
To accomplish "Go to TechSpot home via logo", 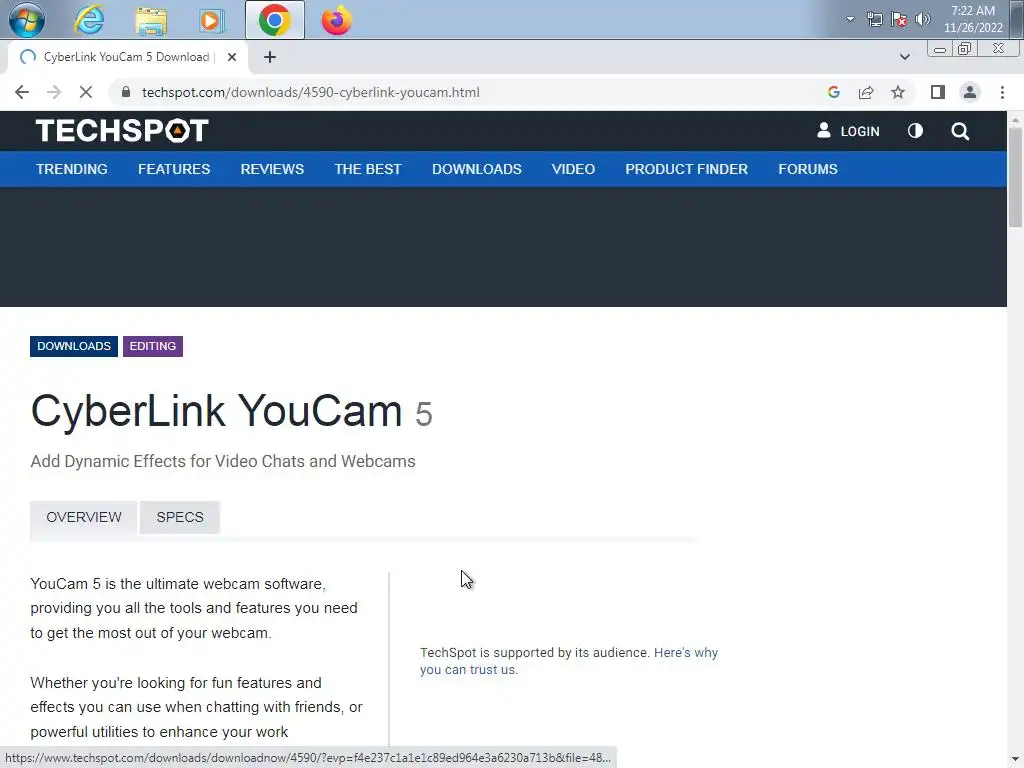I will coord(122,131).
